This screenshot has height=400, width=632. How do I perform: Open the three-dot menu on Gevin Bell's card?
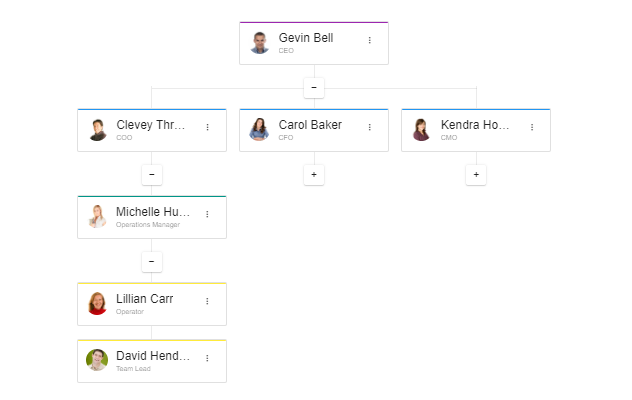coord(369,41)
